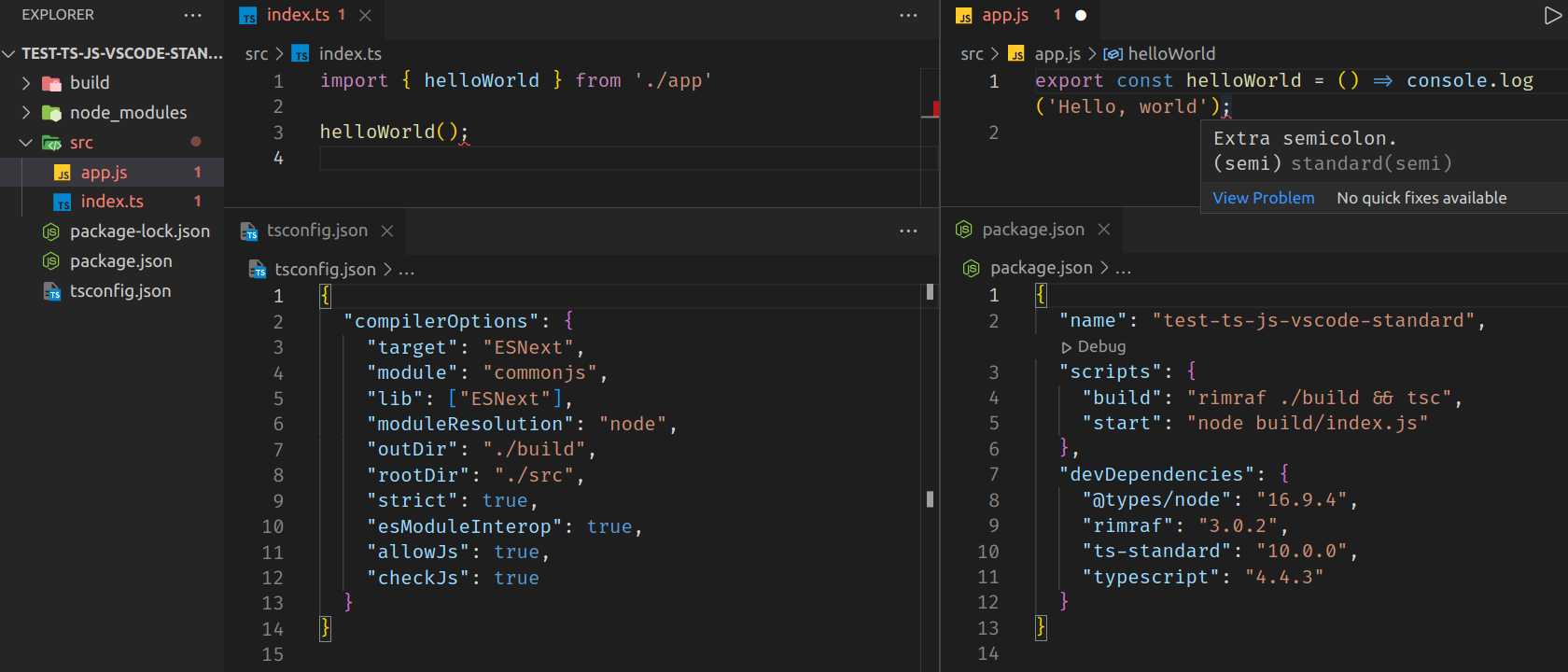
Task: Click the "esModuleInterop" key in tsconfig.json
Action: pos(464,527)
